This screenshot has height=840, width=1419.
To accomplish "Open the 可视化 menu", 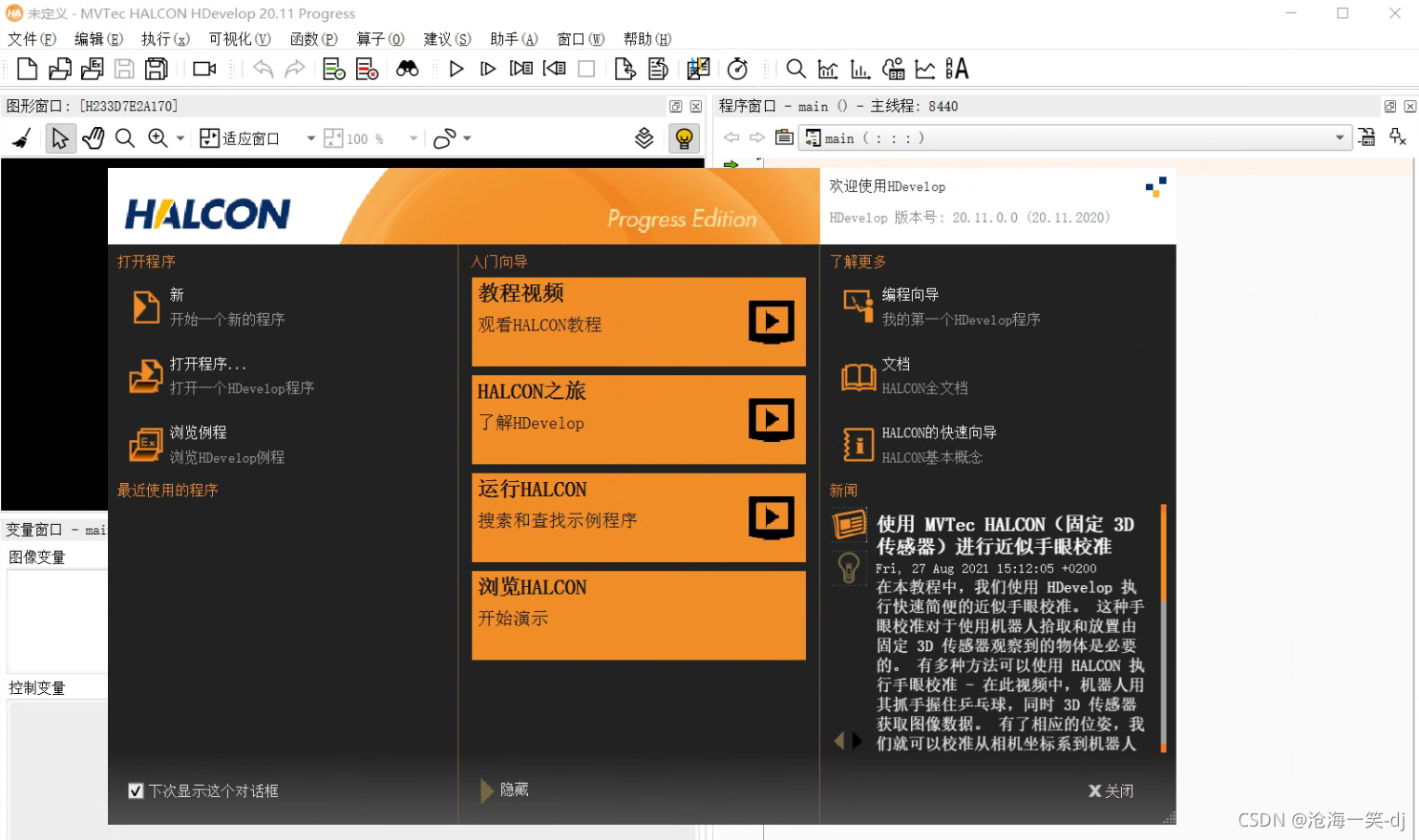I will pyautogui.click(x=240, y=39).
